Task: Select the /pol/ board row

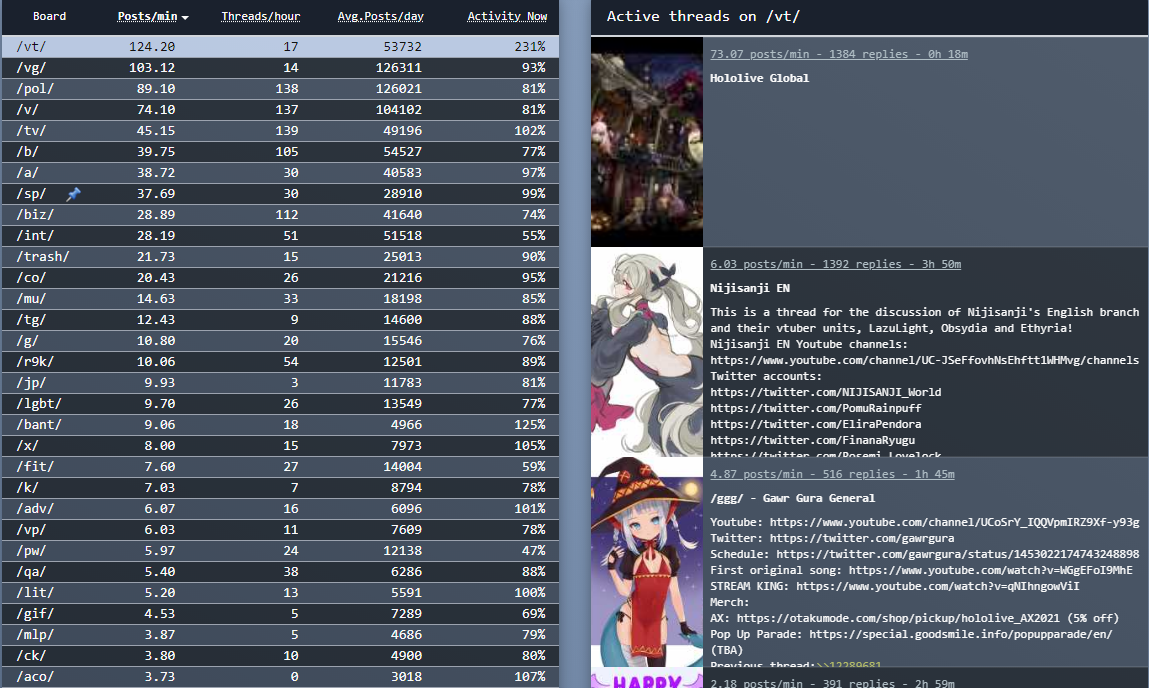Action: 280,89
